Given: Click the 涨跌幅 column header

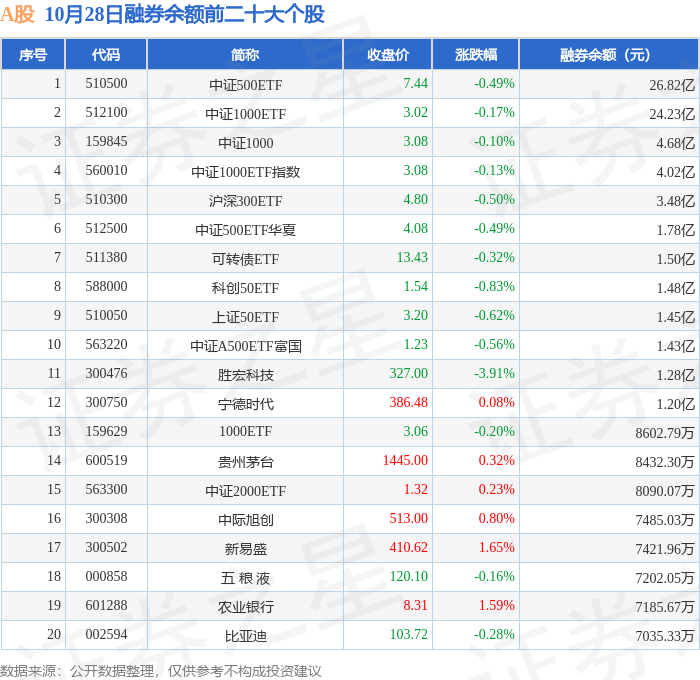Looking at the screenshot, I should (x=475, y=54).
